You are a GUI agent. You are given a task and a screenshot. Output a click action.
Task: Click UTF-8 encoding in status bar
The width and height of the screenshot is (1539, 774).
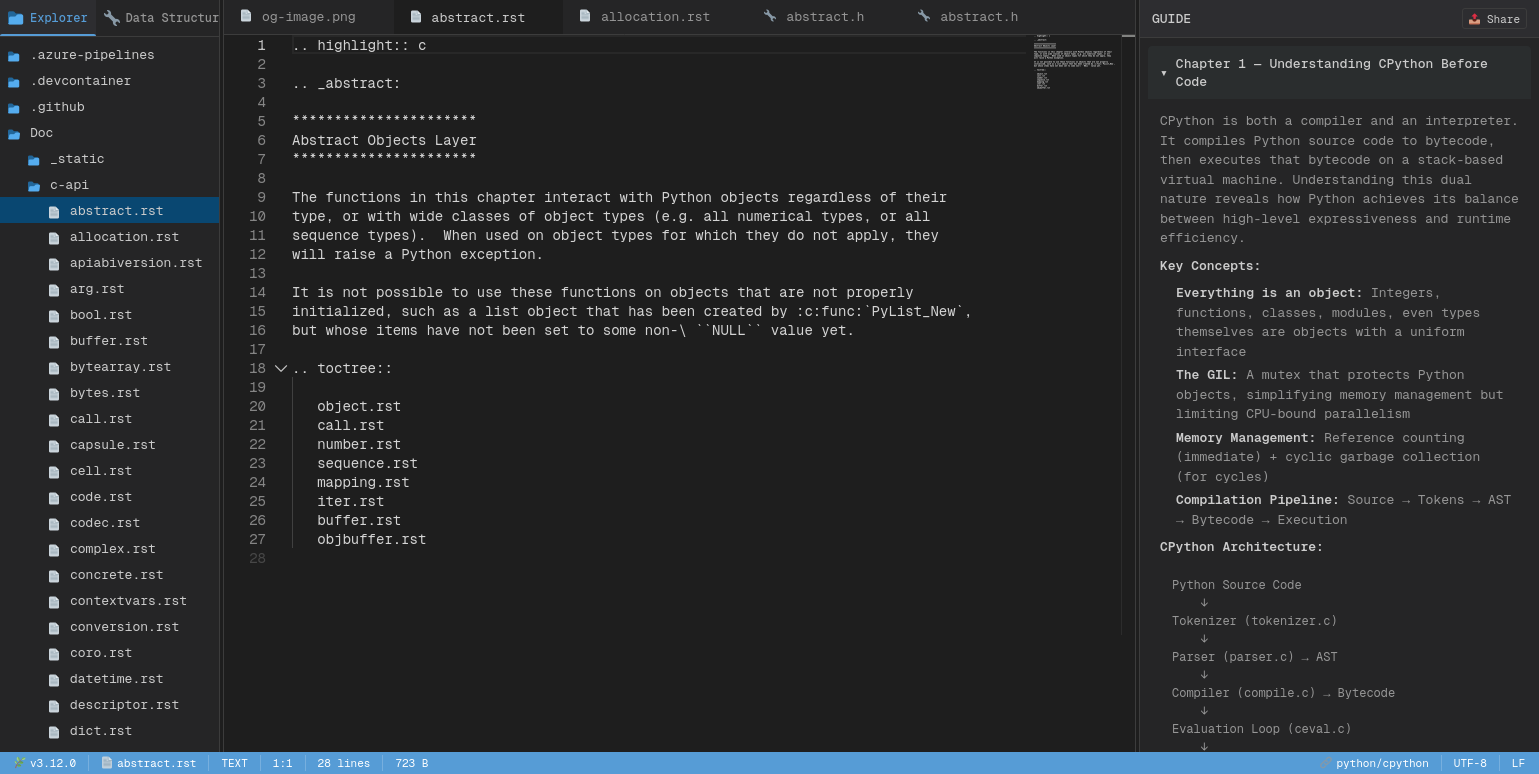click(1469, 763)
